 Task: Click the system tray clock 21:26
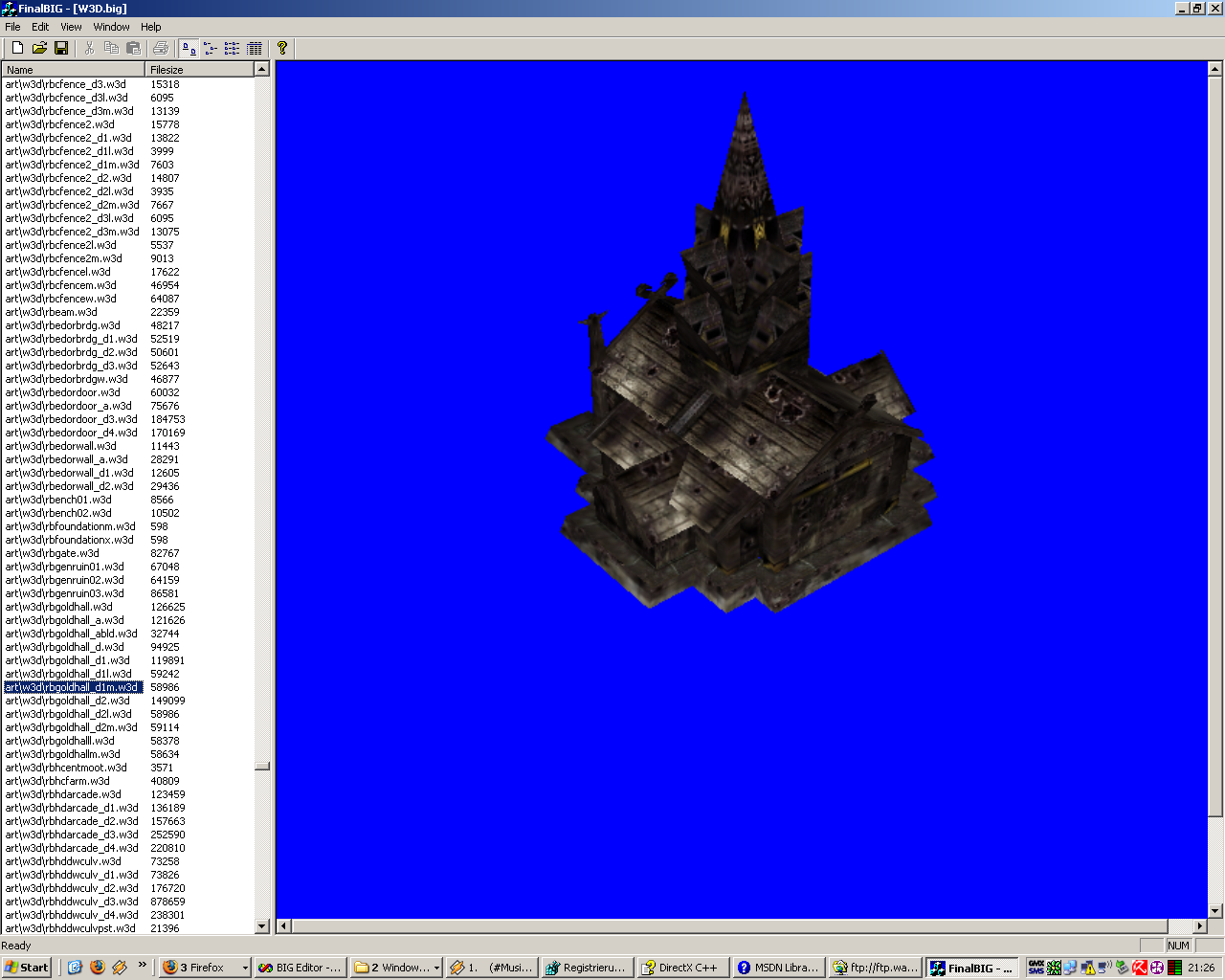(x=1201, y=968)
